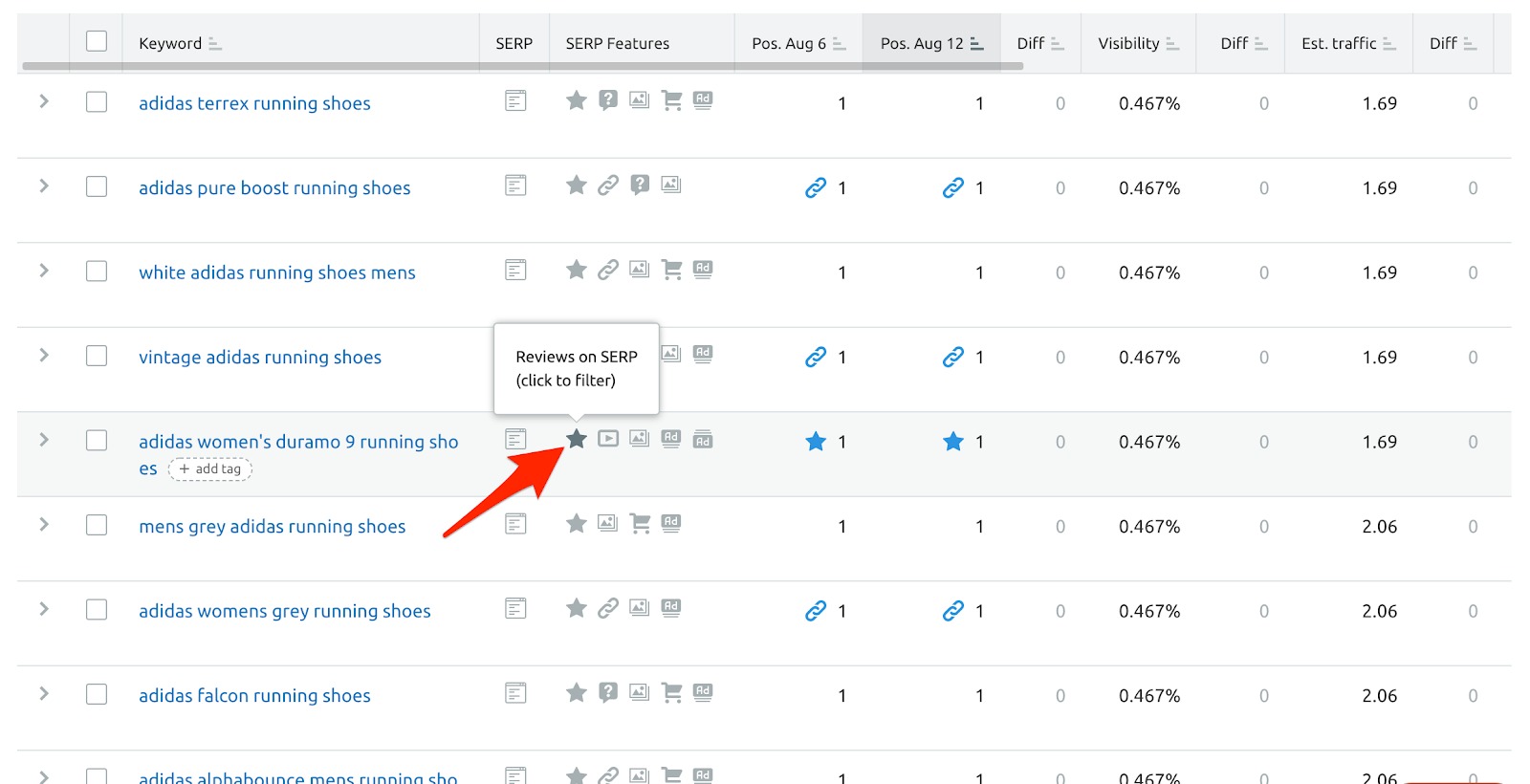
Task: Toggle select-all checkbox in table header
Action: pyautogui.click(x=97, y=41)
